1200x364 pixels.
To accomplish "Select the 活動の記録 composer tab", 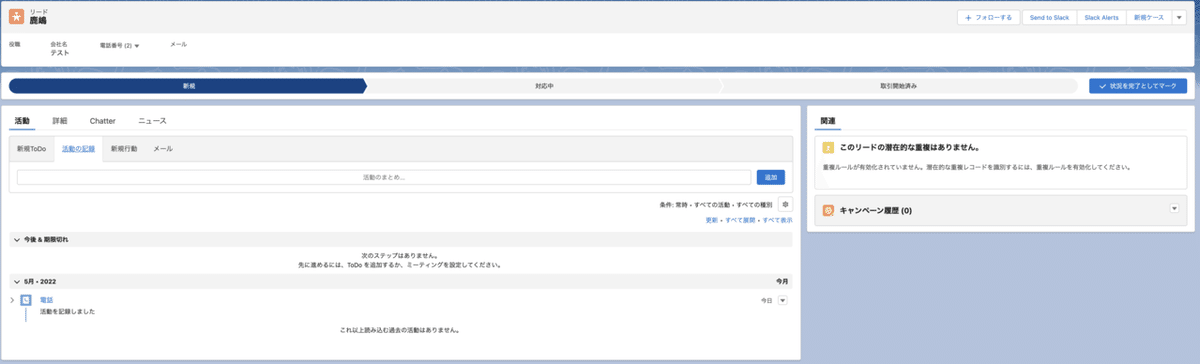I will click(78, 148).
